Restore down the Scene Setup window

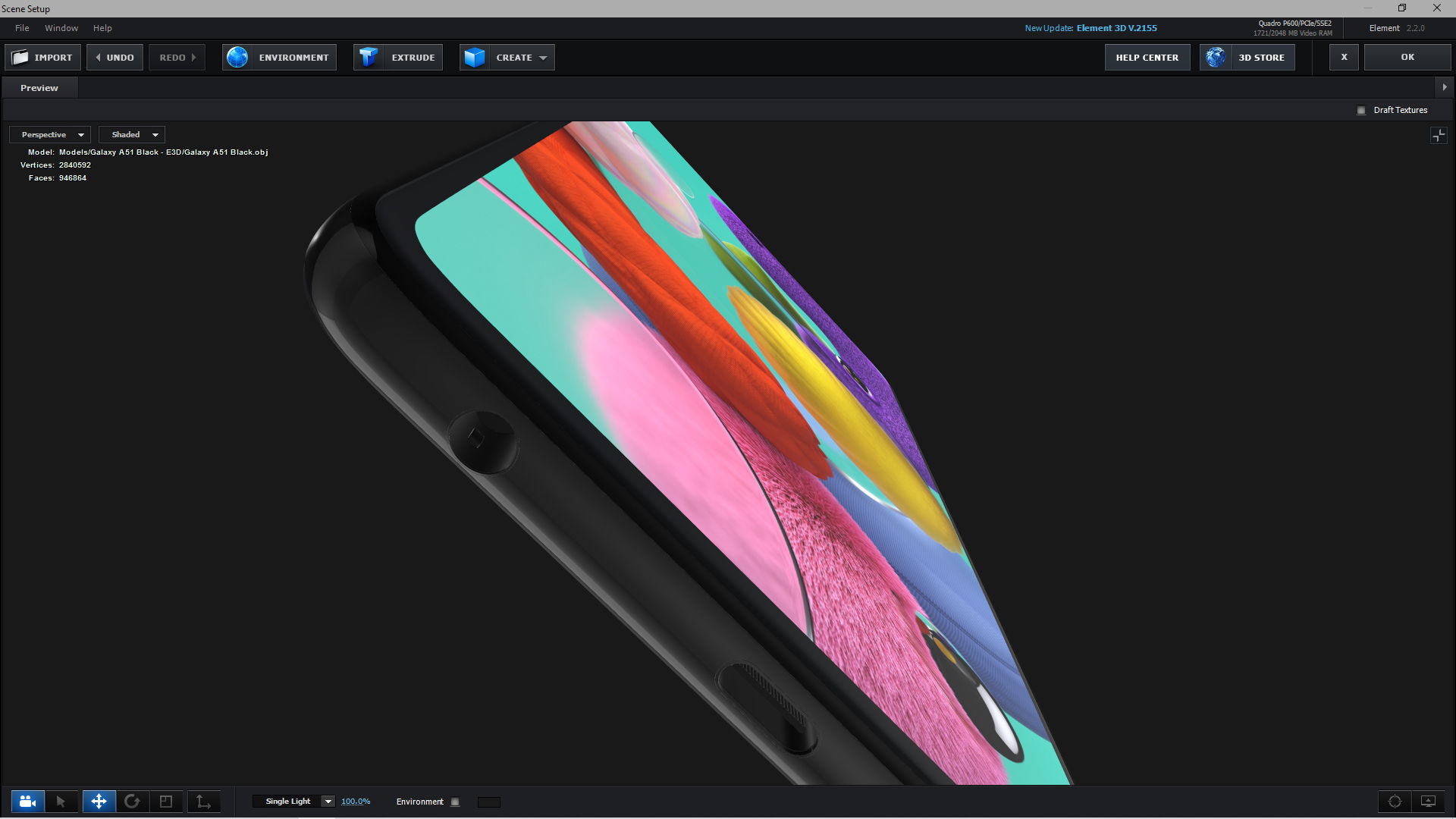pos(1402,8)
